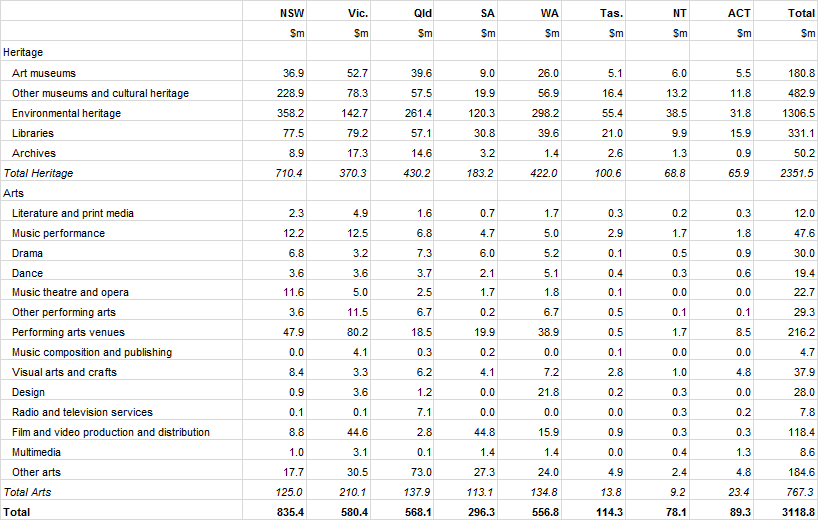Select the Art museums row label

44,73
